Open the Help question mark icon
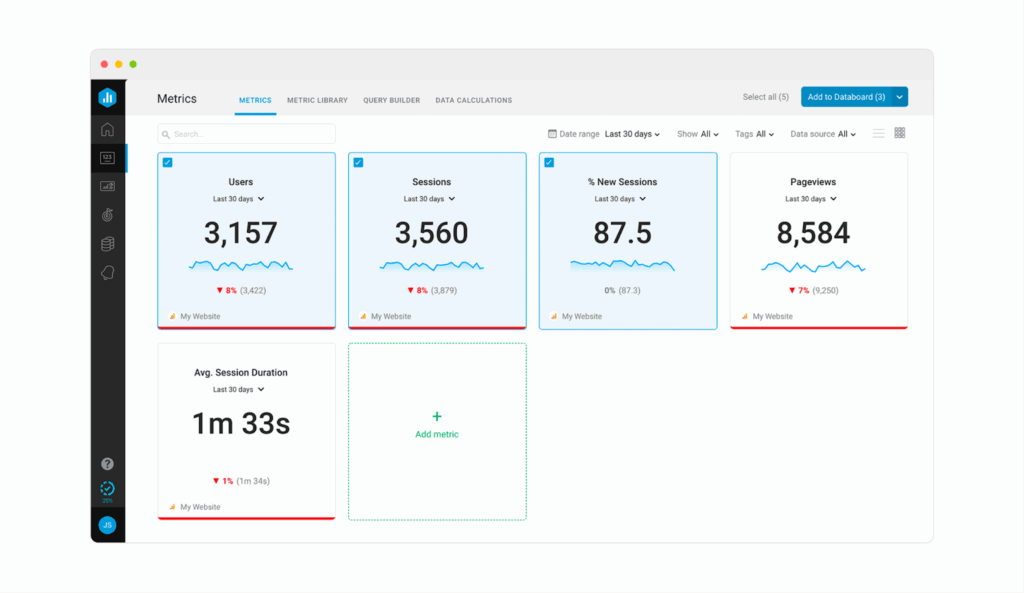 point(108,463)
